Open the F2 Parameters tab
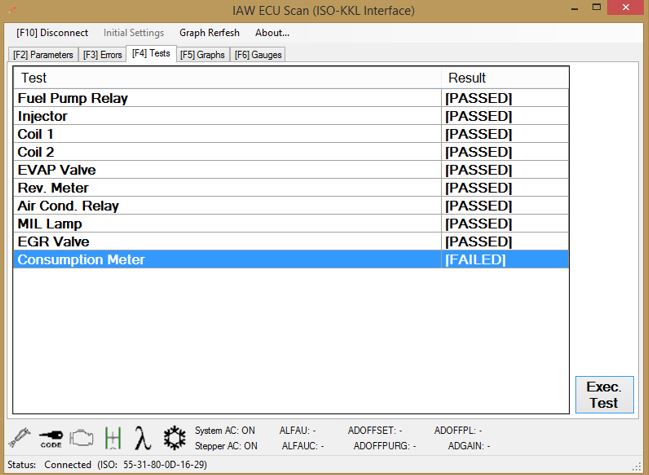This screenshot has height=475, width=649. pos(43,54)
